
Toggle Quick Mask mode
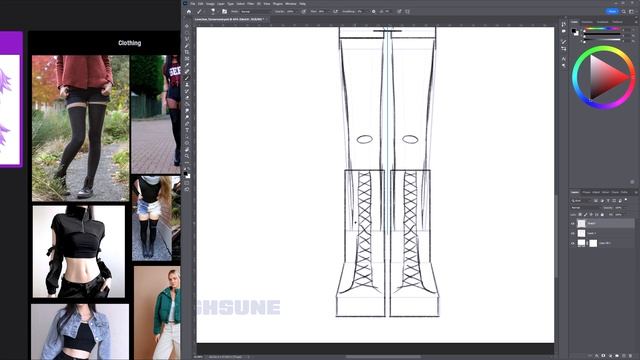tap(187, 183)
